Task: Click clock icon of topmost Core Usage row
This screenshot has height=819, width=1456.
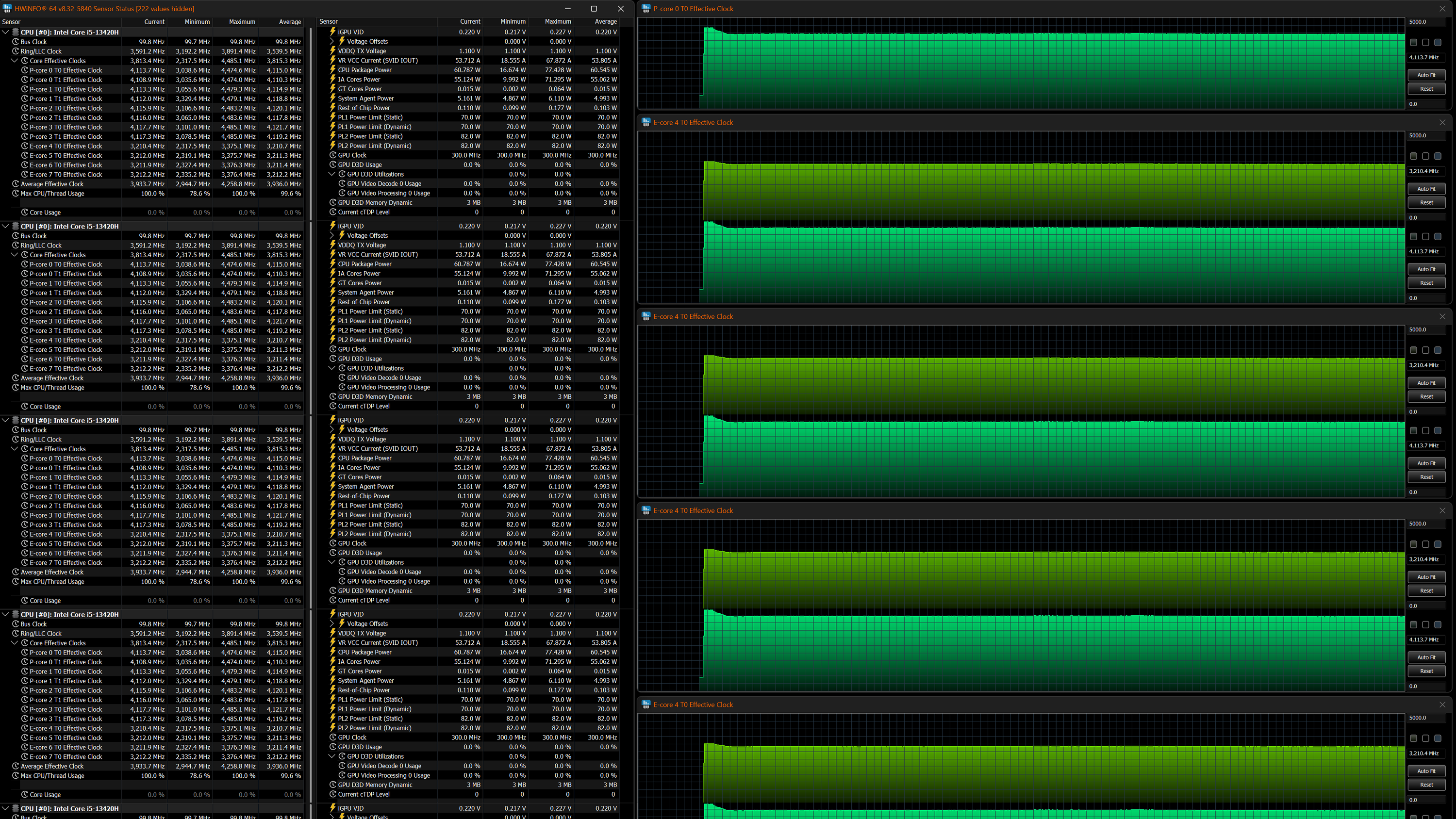Action: [x=25, y=213]
